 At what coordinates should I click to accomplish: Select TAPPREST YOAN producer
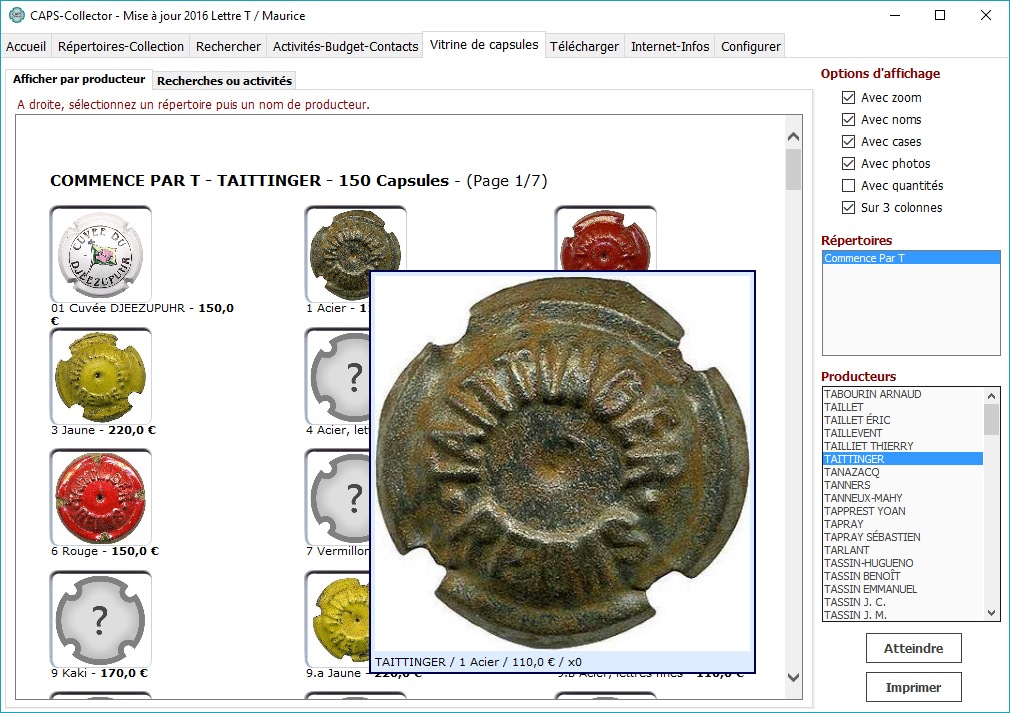(x=903, y=511)
